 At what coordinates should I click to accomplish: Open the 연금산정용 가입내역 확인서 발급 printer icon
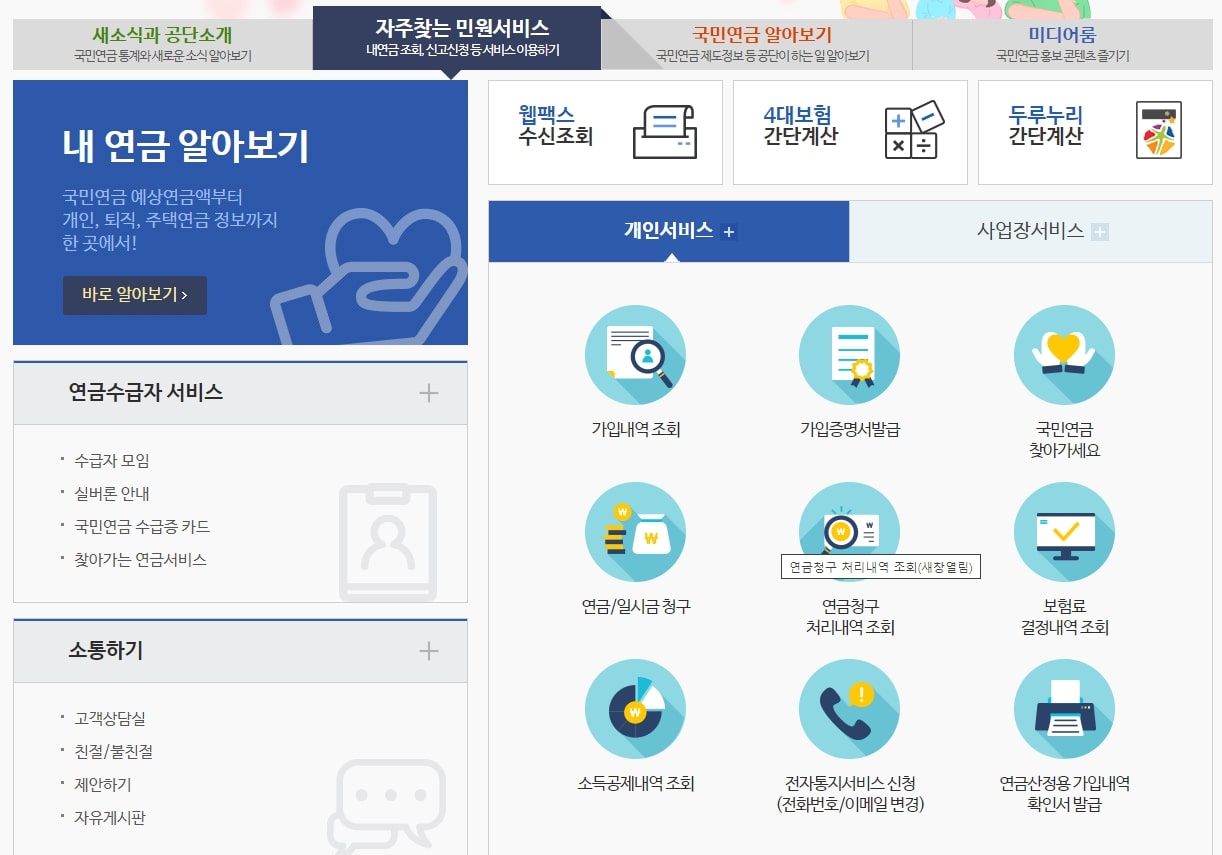click(1064, 709)
